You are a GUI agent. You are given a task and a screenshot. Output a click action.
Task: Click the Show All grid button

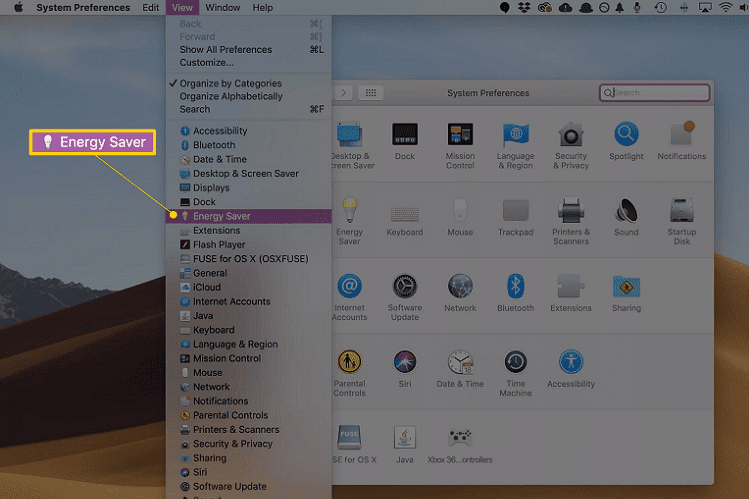coord(371,93)
